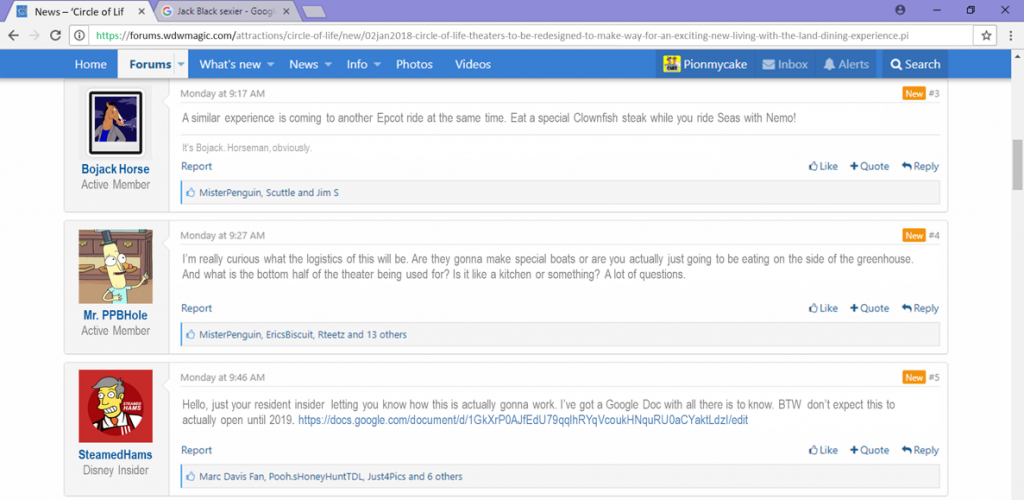Reload the page with the refresh icon
Viewport: 1024px width, 500px height.
tap(56, 35)
